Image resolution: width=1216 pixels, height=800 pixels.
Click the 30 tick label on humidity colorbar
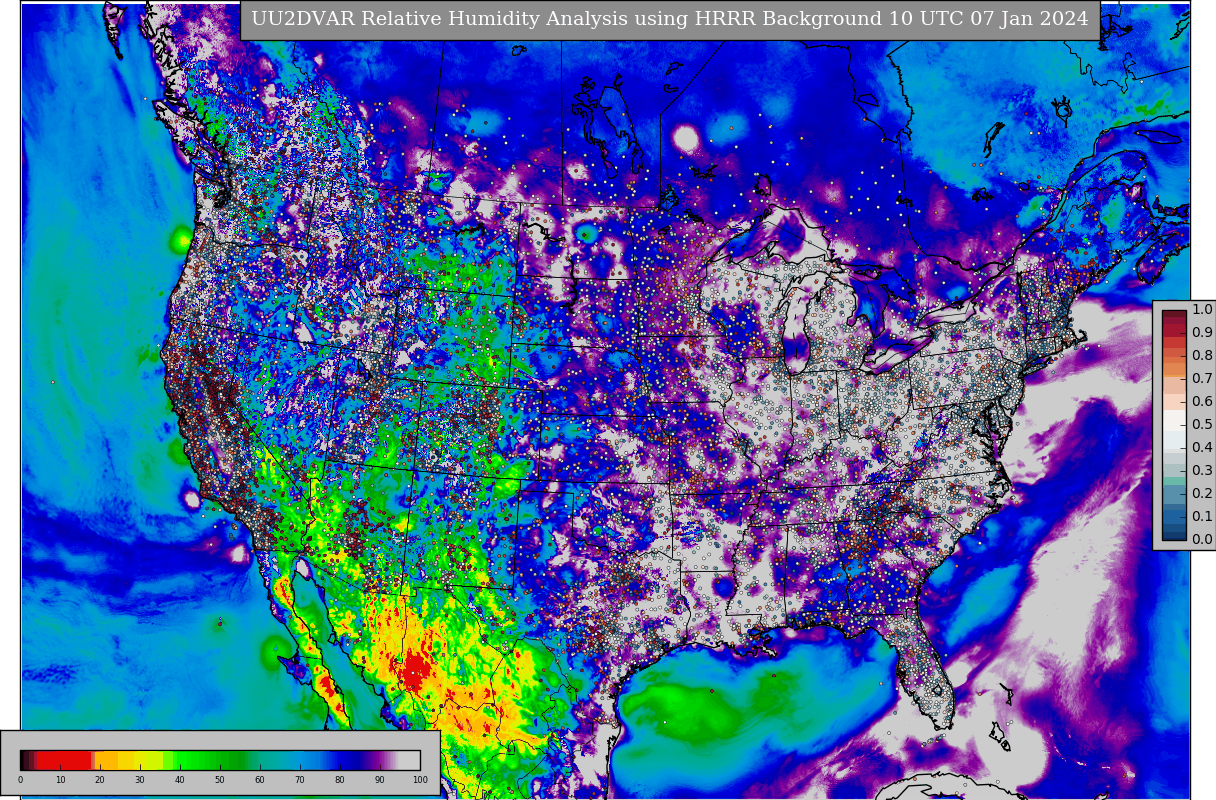[x=140, y=780]
